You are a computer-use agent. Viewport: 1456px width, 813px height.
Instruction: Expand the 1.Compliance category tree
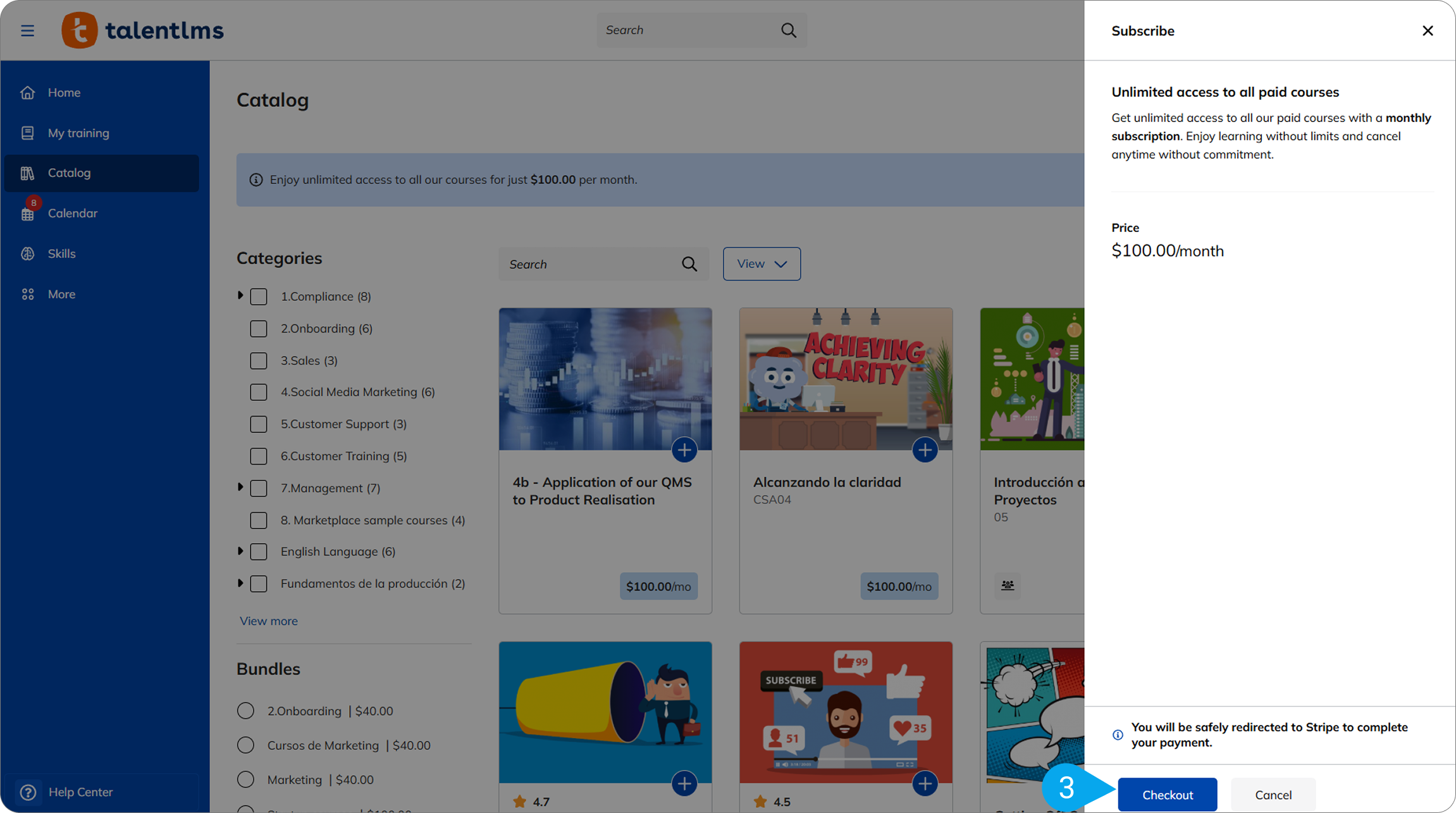[x=240, y=296]
